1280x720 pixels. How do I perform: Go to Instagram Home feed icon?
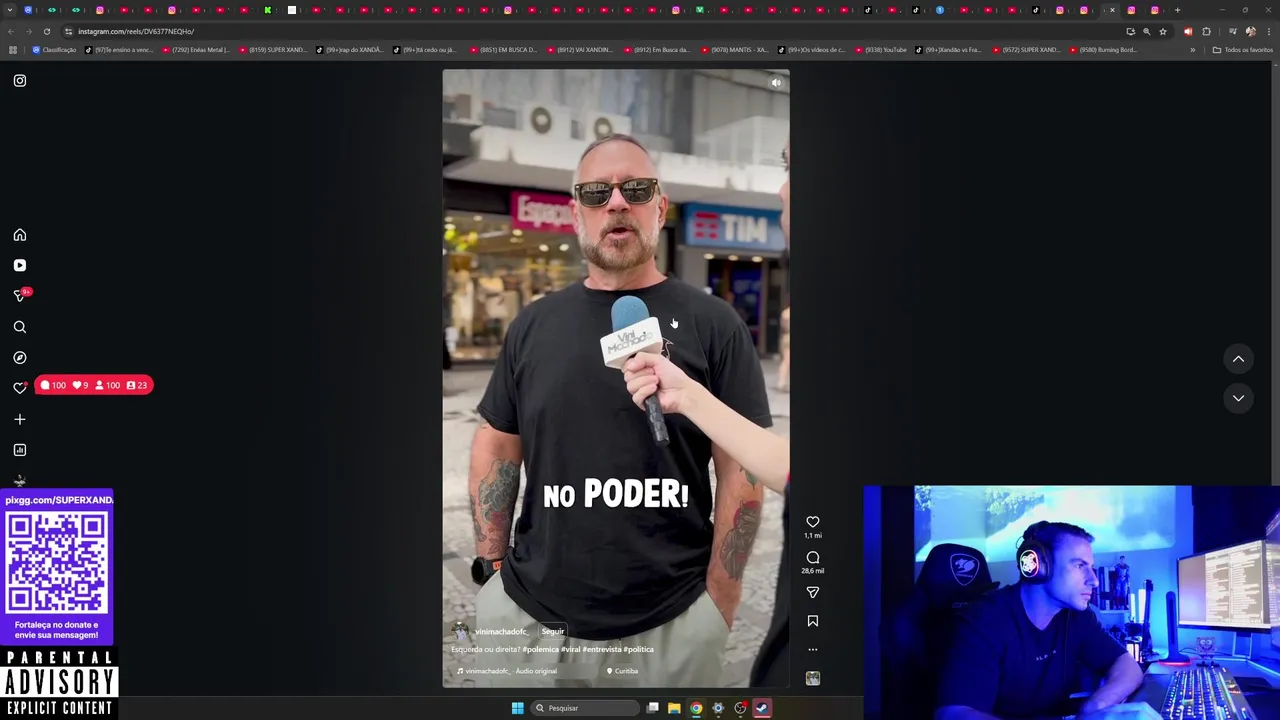coord(20,235)
